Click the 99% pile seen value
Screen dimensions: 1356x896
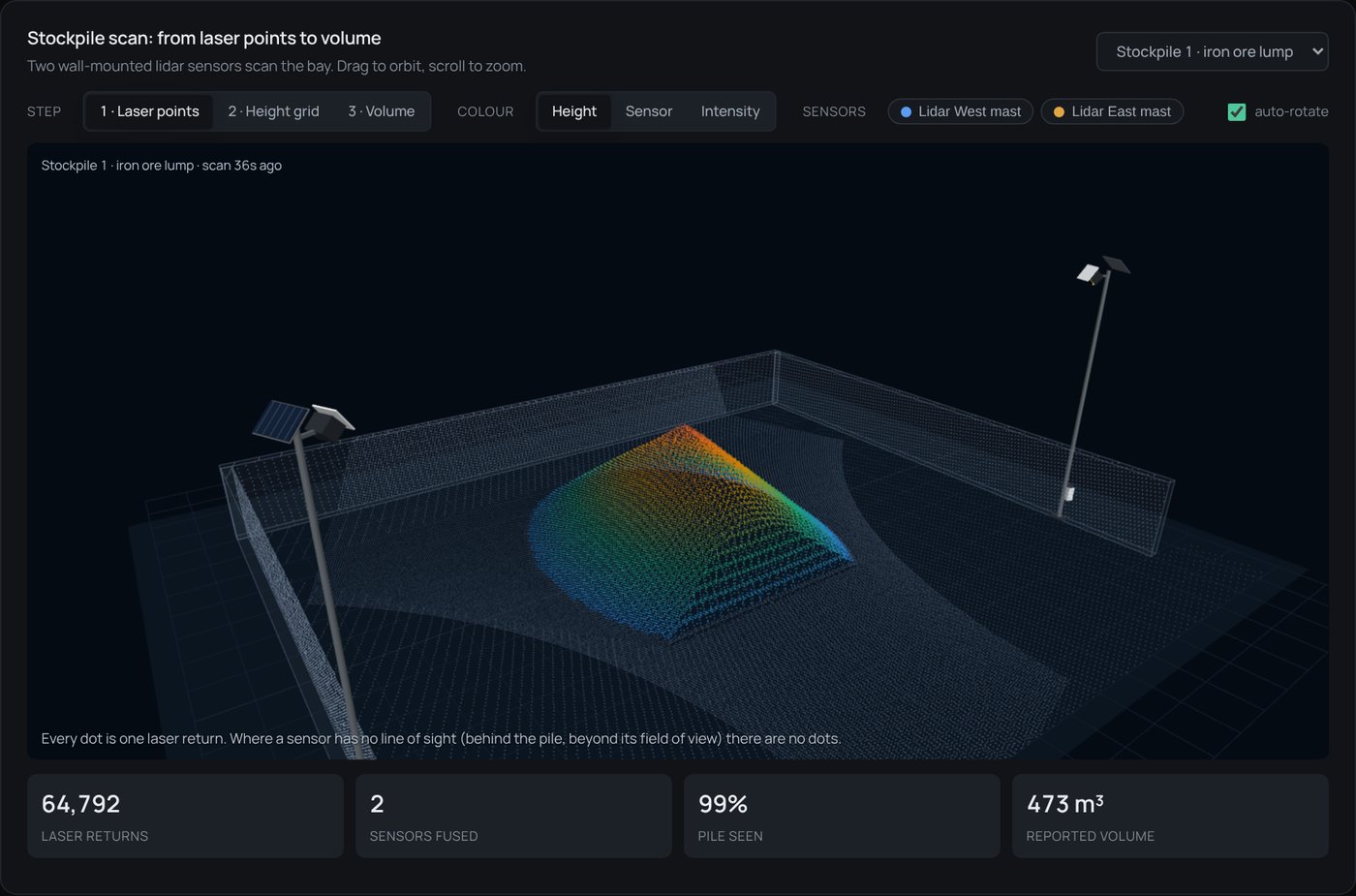point(723,804)
